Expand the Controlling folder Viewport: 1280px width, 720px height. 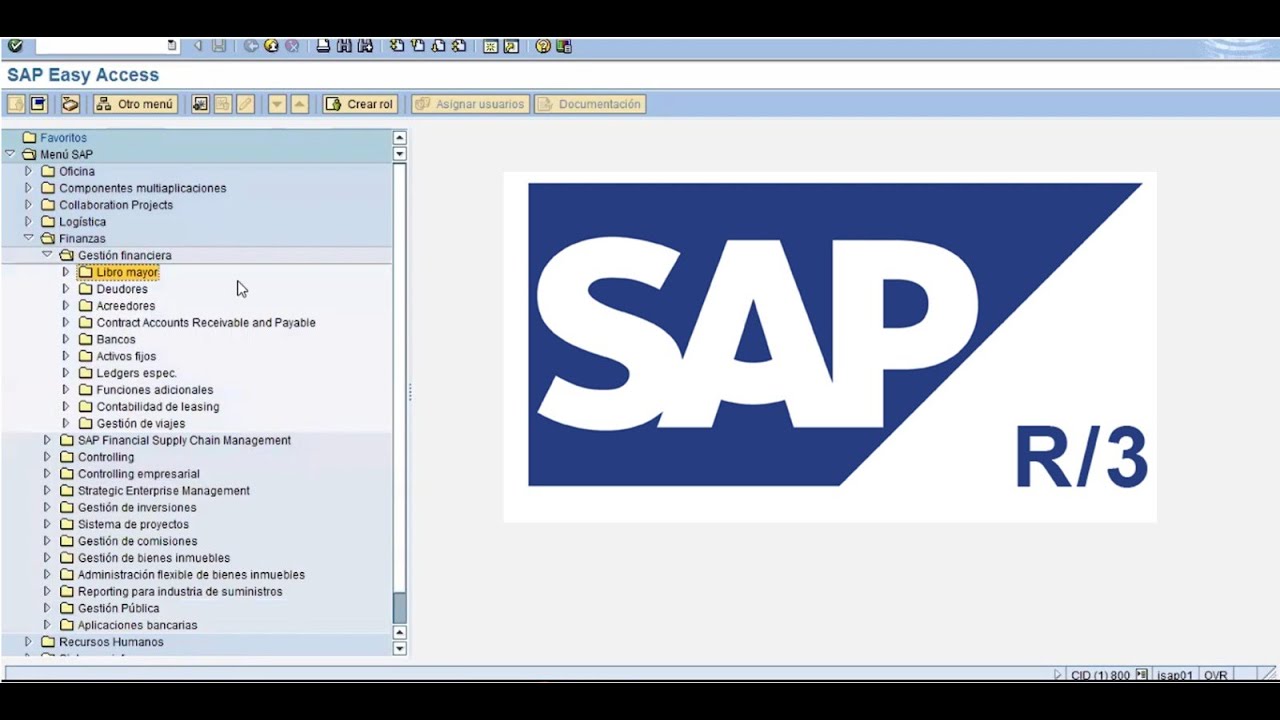(x=47, y=457)
